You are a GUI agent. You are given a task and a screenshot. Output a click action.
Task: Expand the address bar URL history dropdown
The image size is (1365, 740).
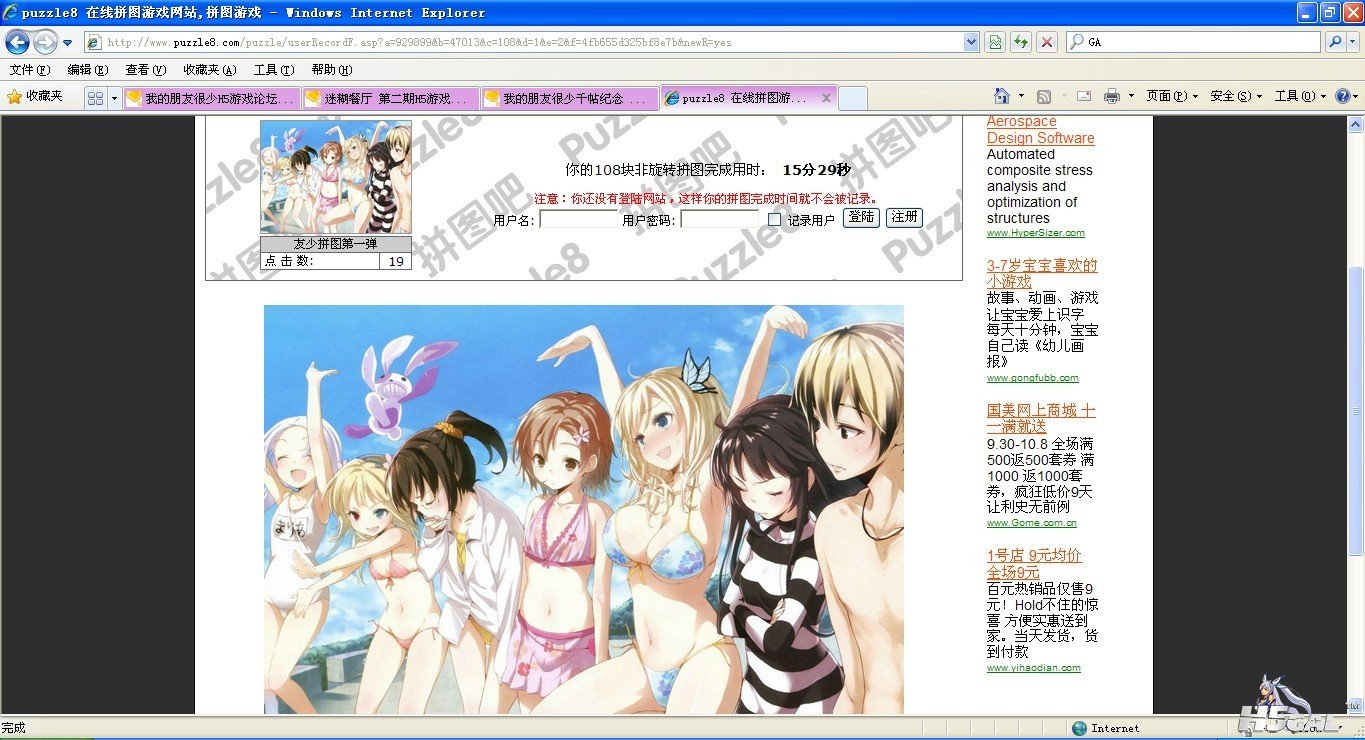(971, 42)
